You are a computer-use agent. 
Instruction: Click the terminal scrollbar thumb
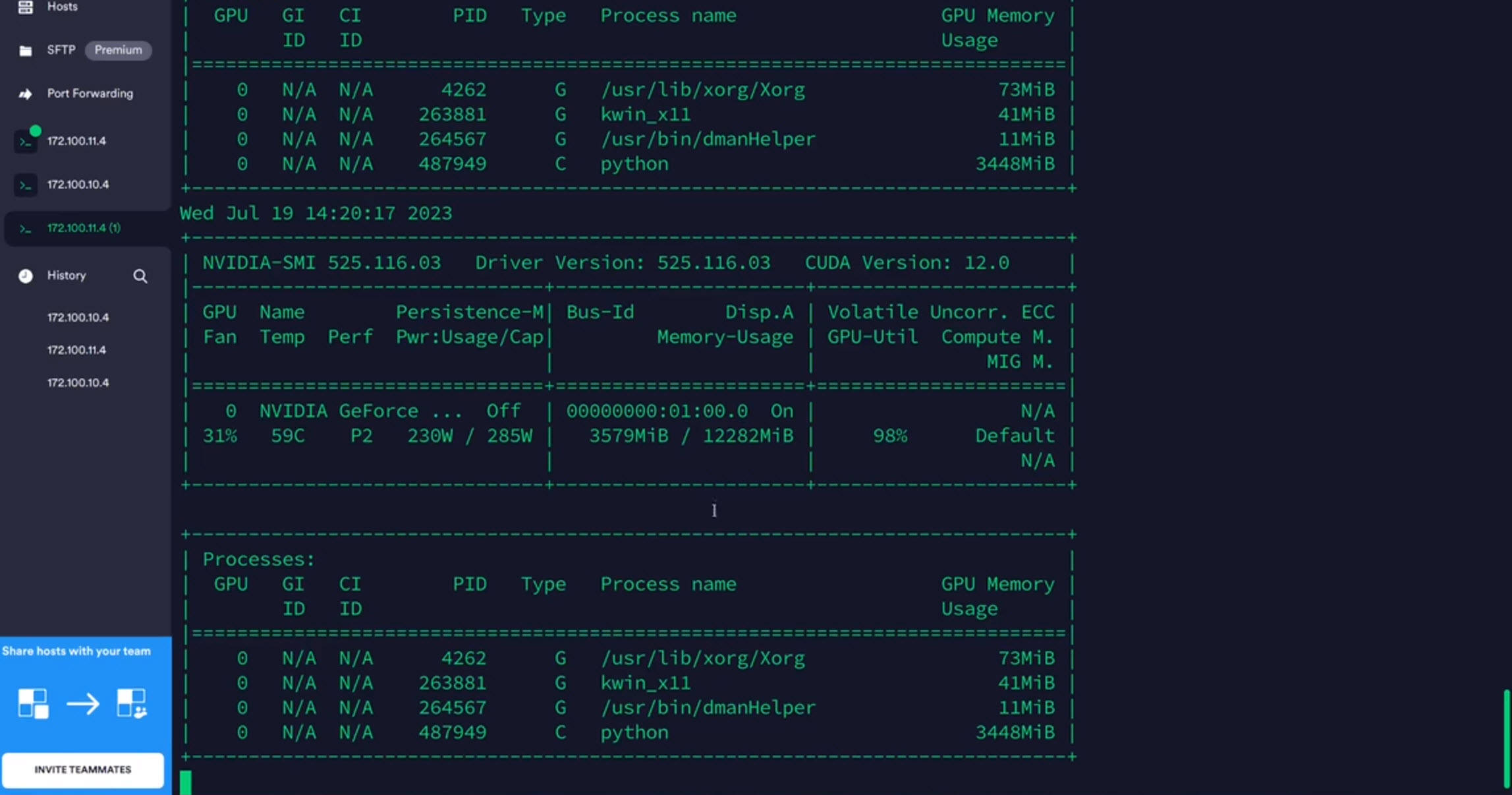coord(1507,738)
